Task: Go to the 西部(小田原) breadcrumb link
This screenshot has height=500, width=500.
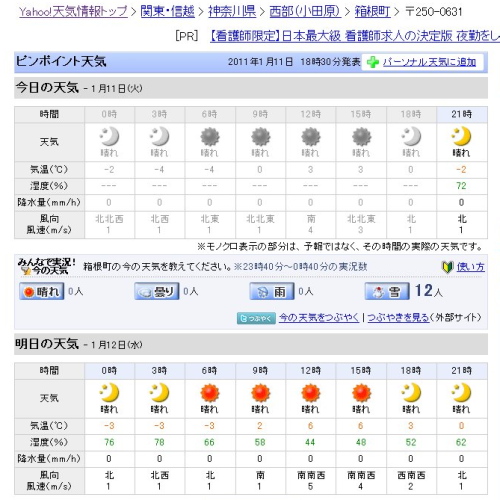Action: [x=305, y=12]
